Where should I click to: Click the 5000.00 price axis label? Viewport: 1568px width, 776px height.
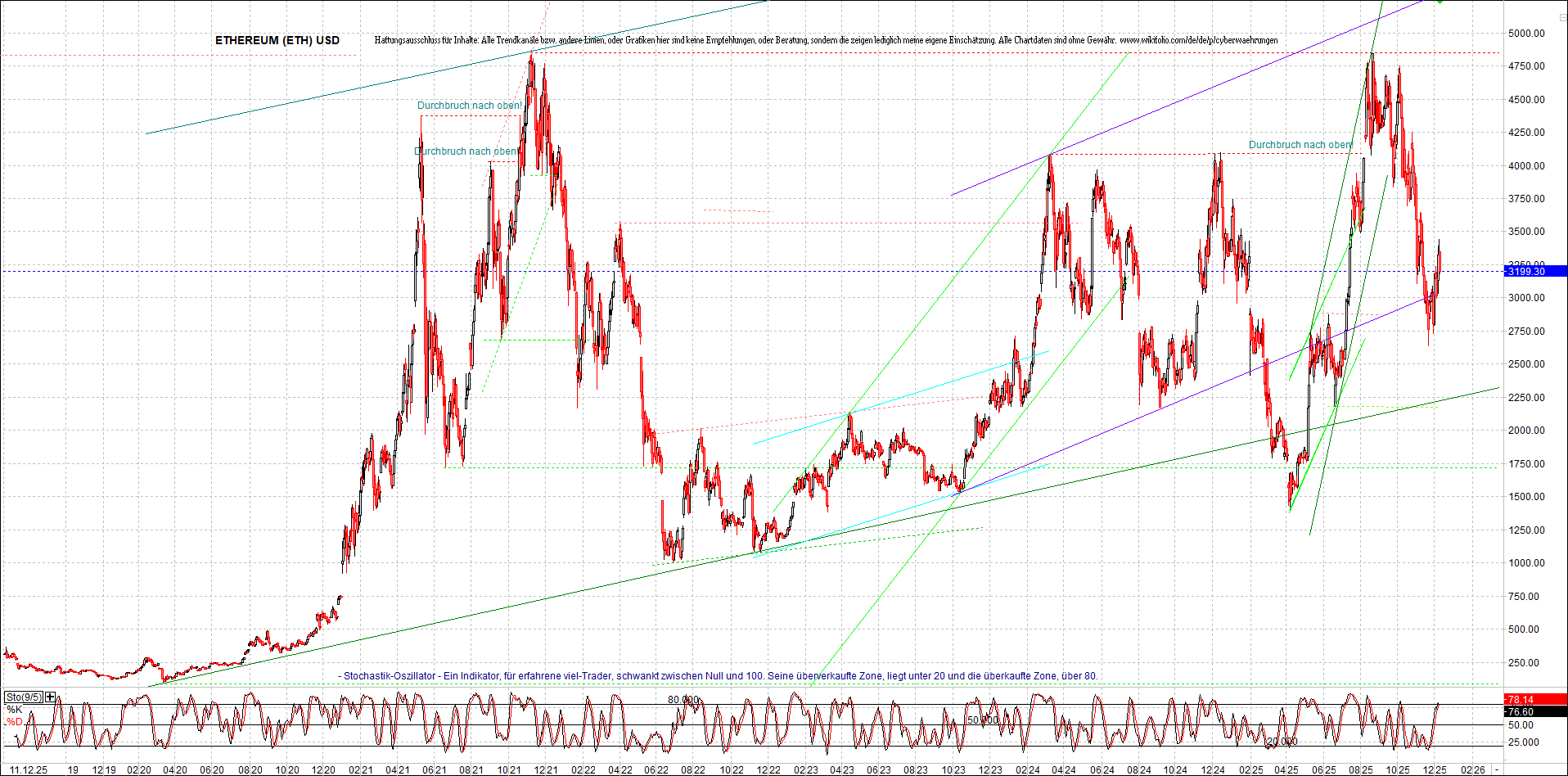pyautogui.click(x=1526, y=34)
